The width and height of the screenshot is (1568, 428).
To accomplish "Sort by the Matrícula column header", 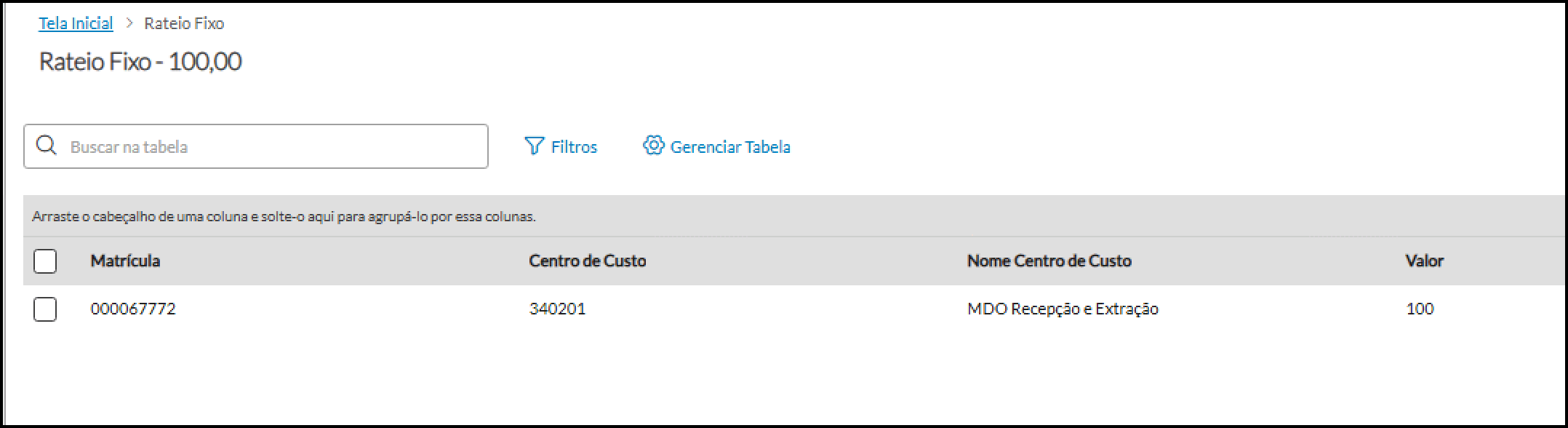I will coord(125,261).
